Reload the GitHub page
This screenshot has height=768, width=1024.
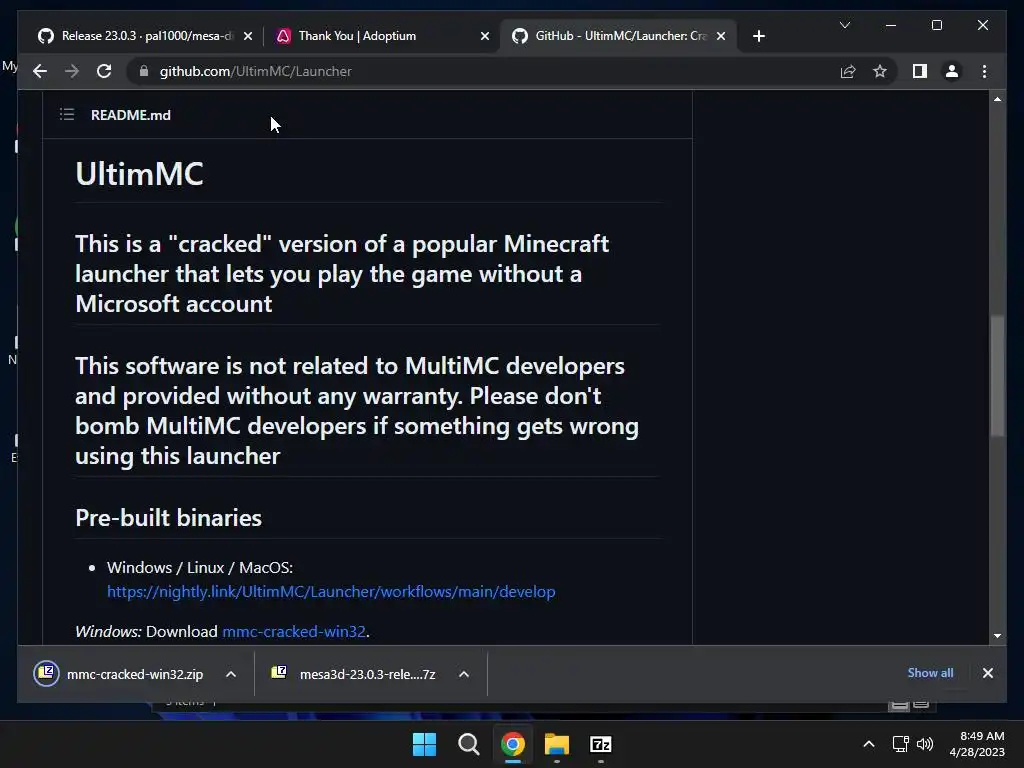tap(104, 71)
